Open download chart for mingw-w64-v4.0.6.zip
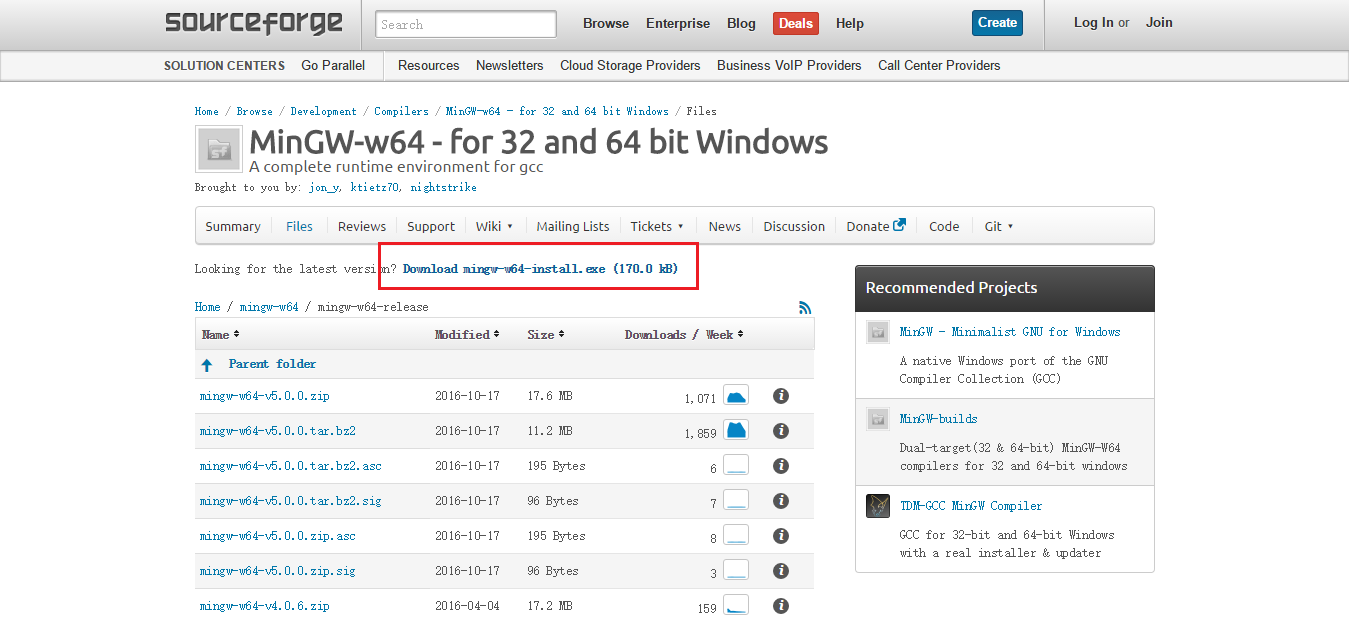The height and width of the screenshot is (621, 1349). coord(736,606)
